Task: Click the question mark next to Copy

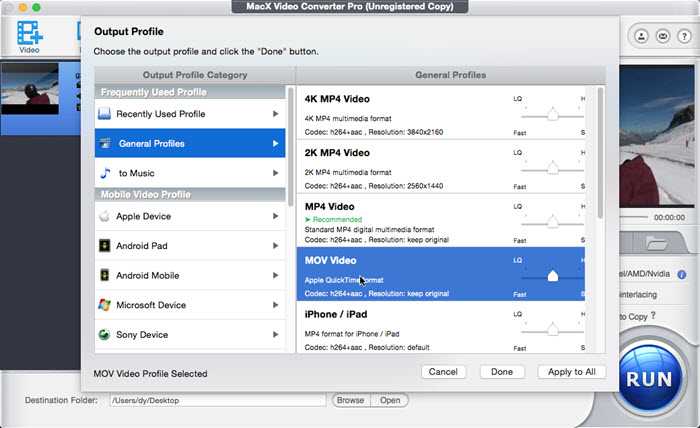Action: click(x=653, y=316)
